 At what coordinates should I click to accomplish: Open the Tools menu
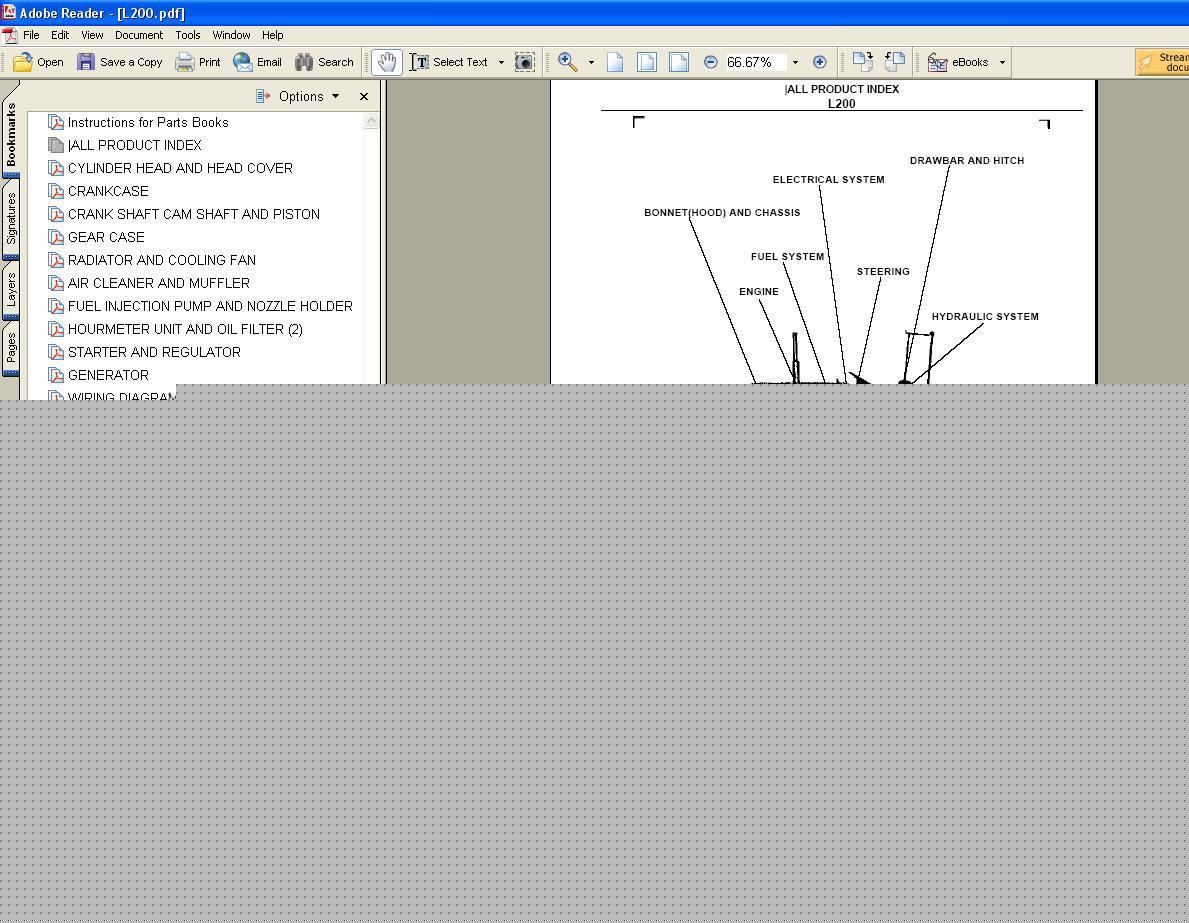pyautogui.click(x=187, y=35)
